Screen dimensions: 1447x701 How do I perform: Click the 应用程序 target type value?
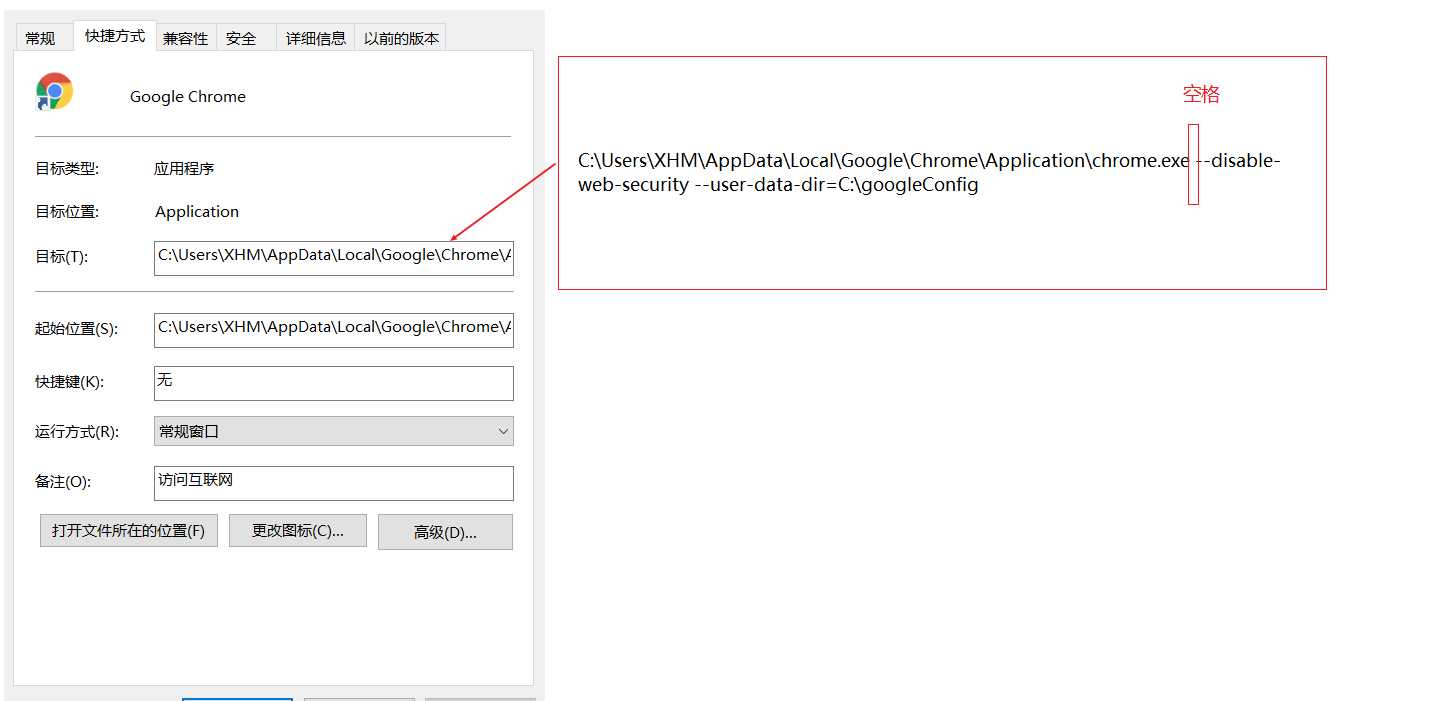(184, 169)
